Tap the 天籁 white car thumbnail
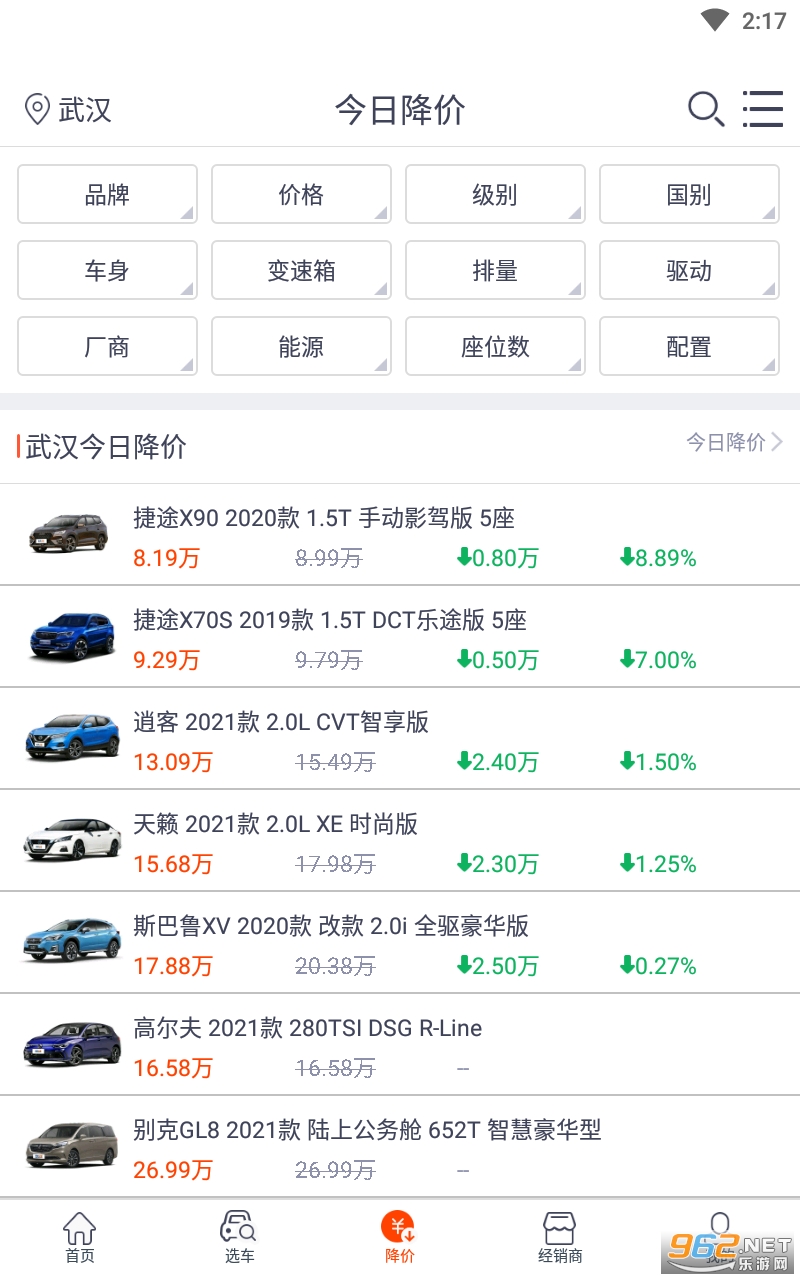This screenshot has height=1280, width=800. (x=72, y=840)
